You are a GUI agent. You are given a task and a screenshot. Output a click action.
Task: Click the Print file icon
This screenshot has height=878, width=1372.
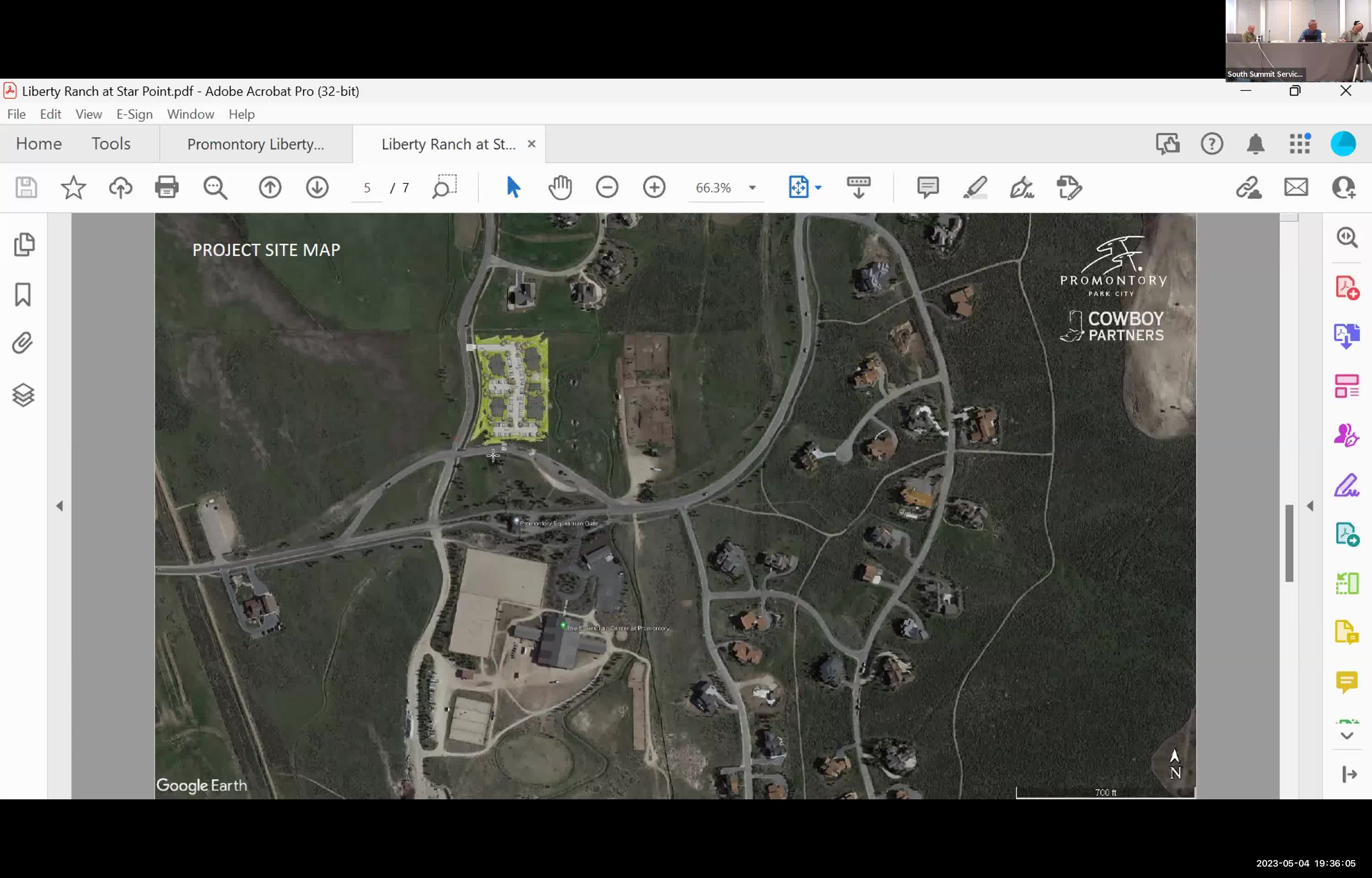[166, 187]
